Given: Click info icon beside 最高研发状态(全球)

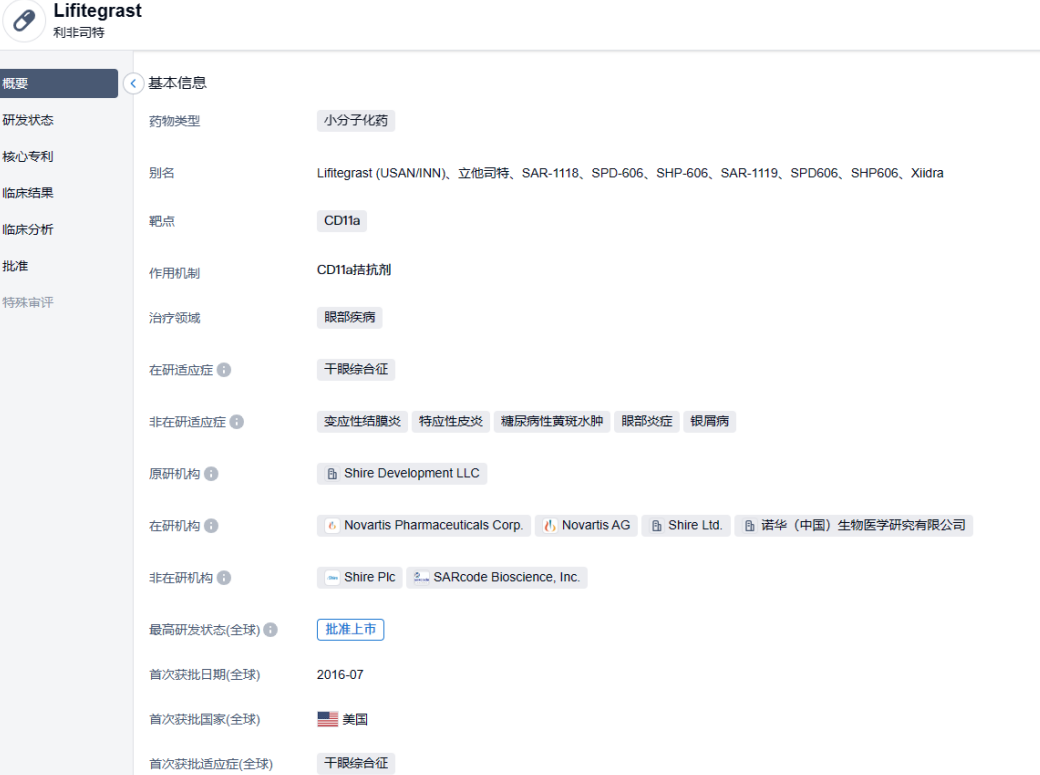Looking at the screenshot, I should pos(270,630).
